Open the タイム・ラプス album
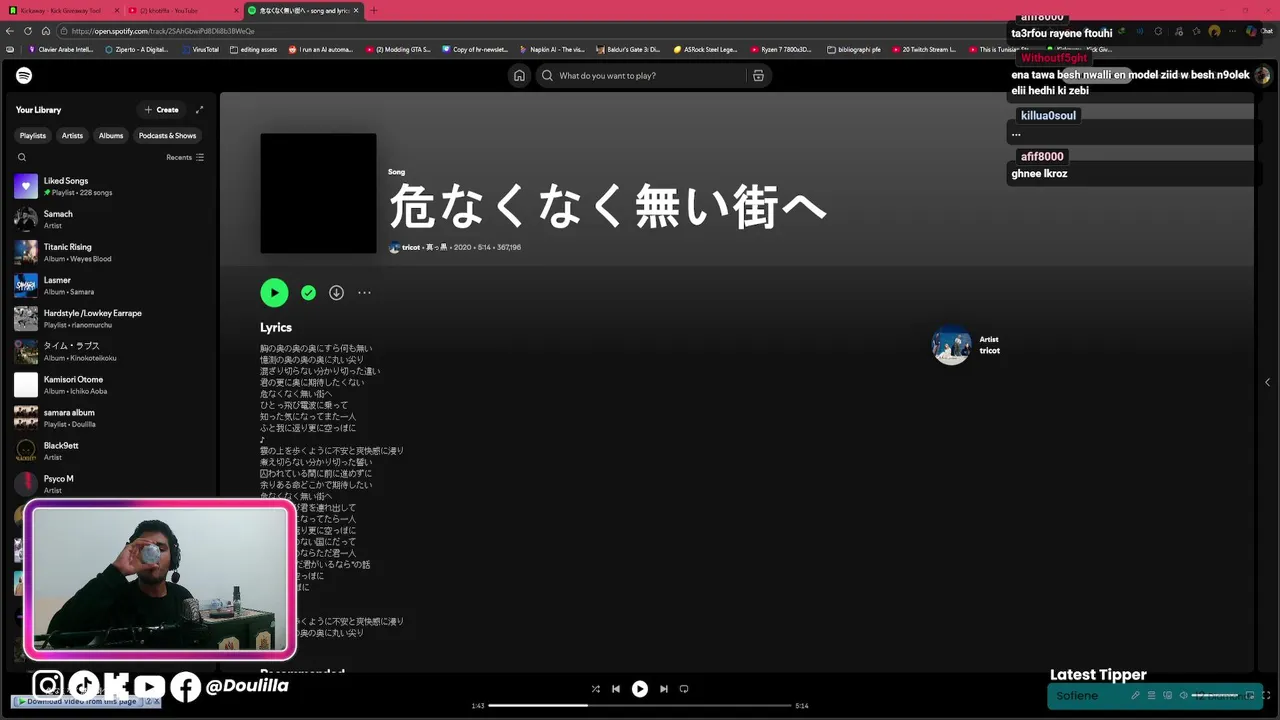This screenshot has width=1280, height=720. [x=110, y=351]
